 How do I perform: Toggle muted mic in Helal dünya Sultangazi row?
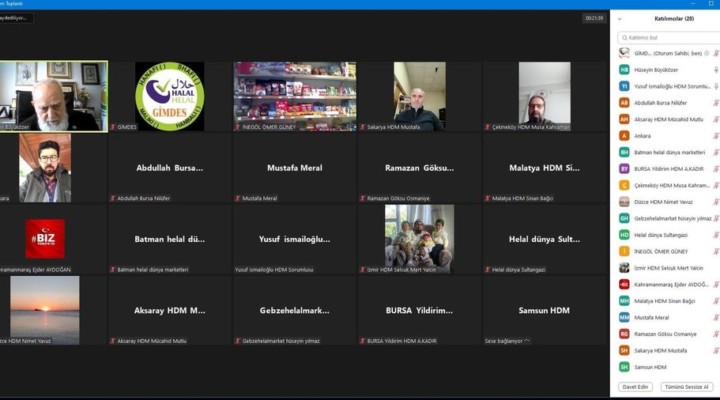(x=716, y=235)
